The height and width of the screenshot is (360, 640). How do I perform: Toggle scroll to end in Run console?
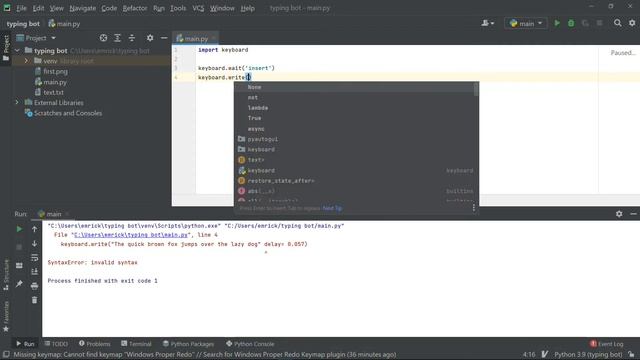pos(34,271)
